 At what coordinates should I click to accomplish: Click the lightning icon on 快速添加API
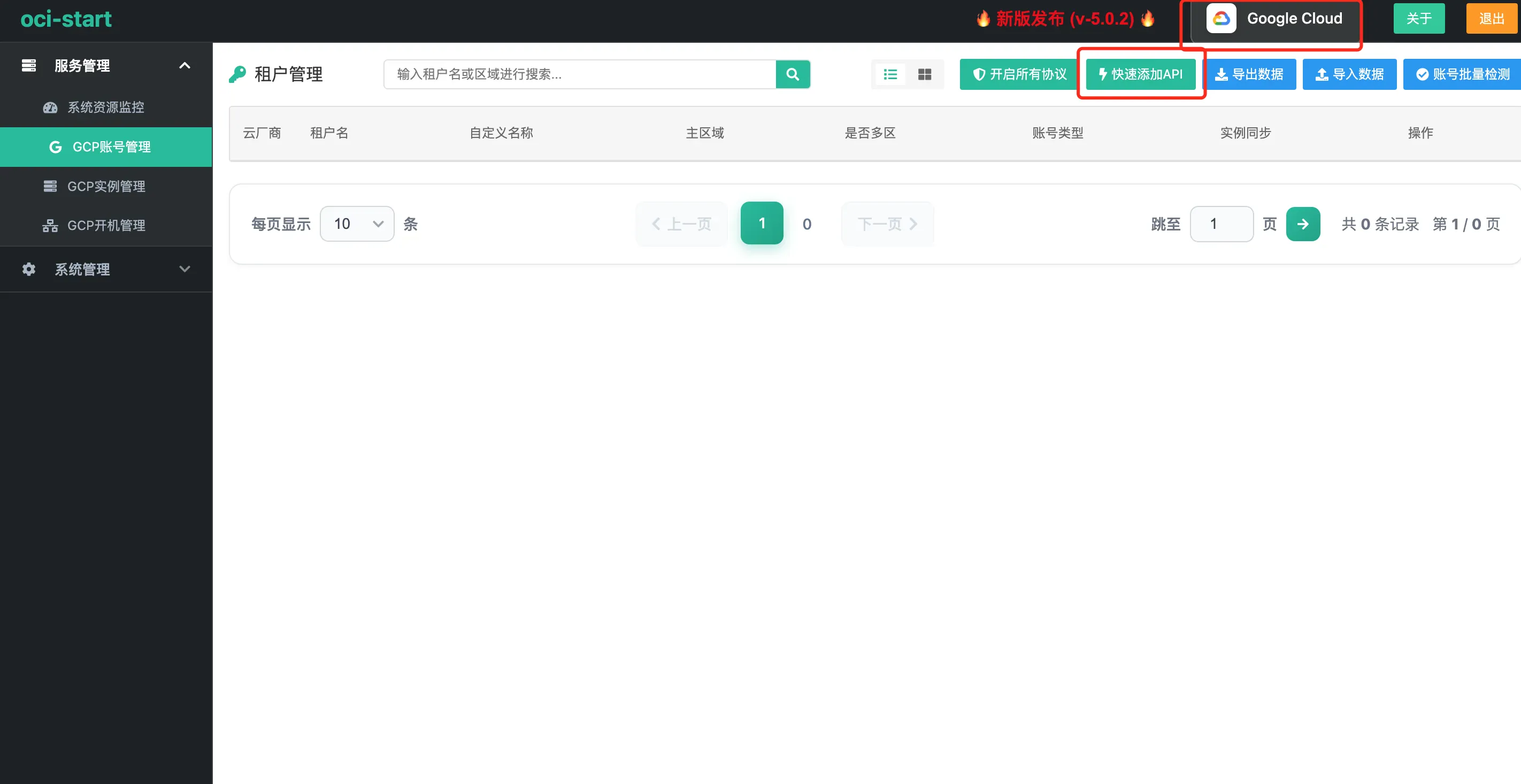pyautogui.click(x=1103, y=74)
